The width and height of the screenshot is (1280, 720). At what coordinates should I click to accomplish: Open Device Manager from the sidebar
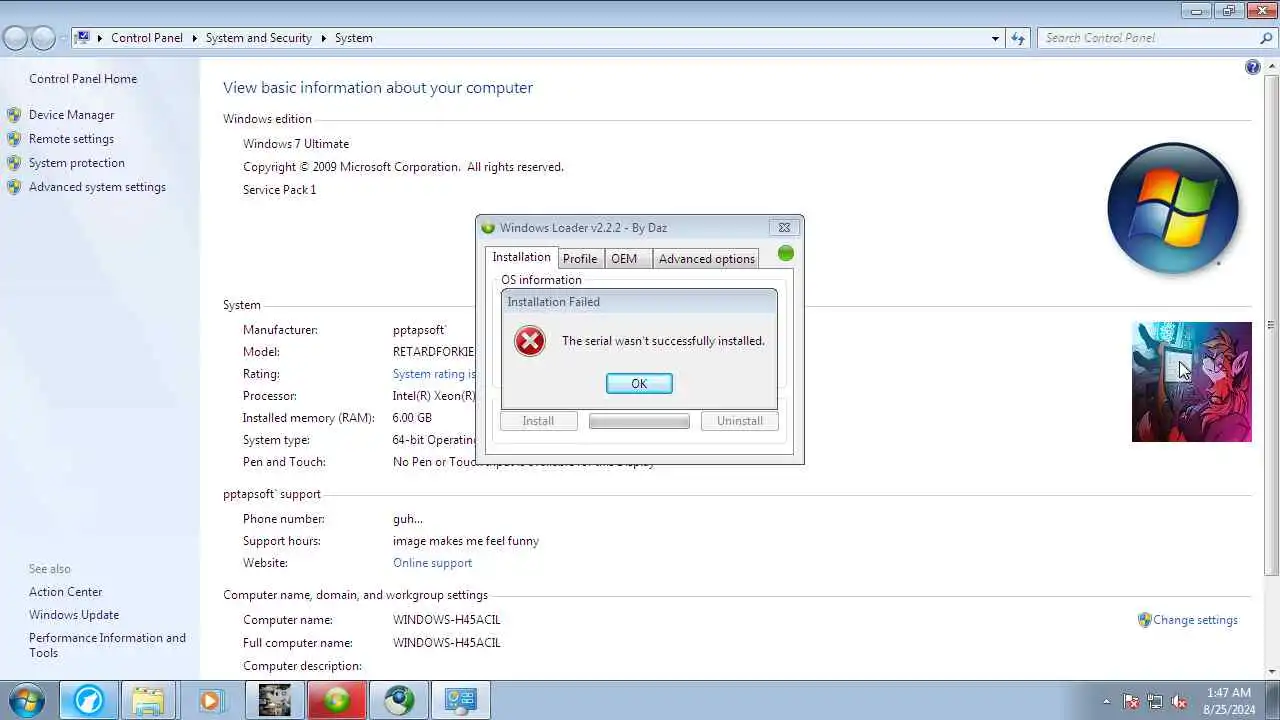pyautogui.click(x=71, y=115)
